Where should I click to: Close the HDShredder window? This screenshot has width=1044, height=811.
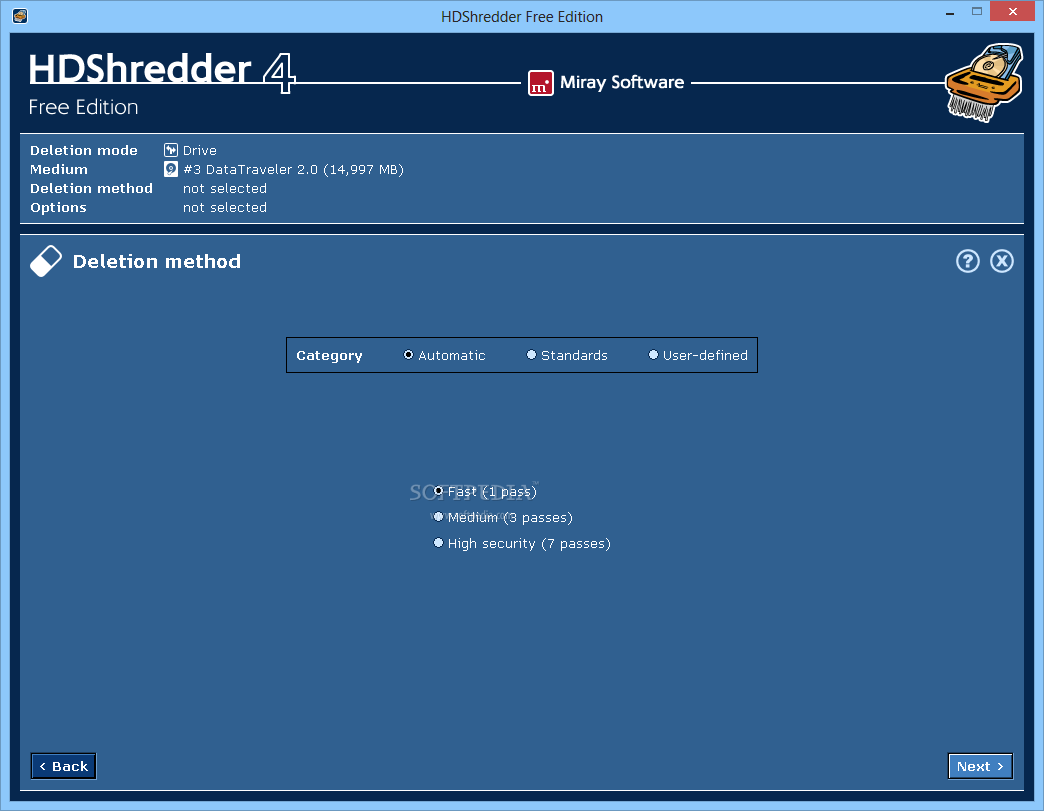point(1013,11)
